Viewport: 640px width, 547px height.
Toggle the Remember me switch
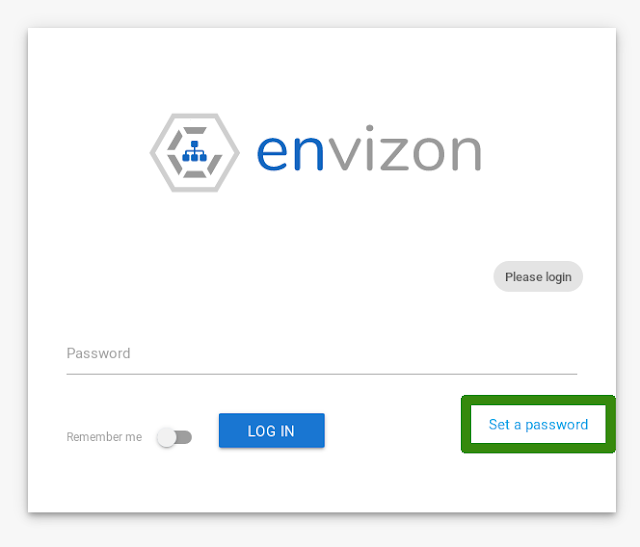175,437
